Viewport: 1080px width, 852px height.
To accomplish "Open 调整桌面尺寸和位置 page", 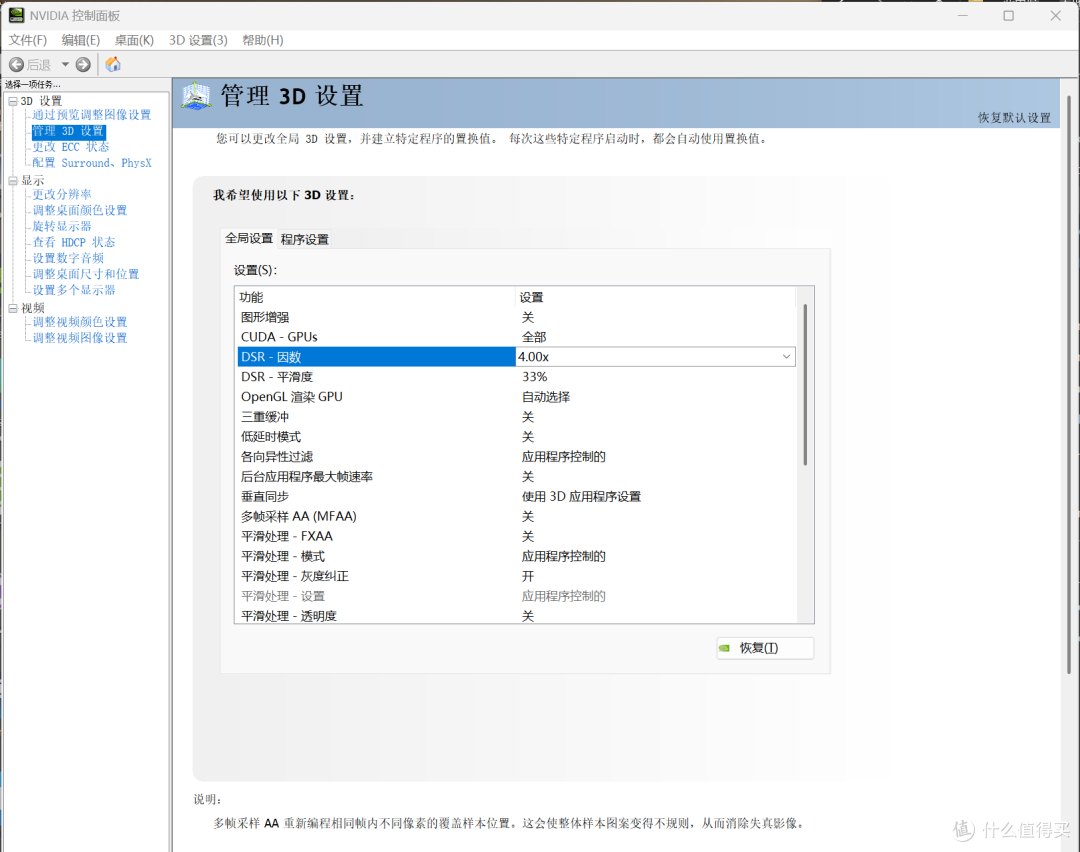I will (x=86, y=273).
